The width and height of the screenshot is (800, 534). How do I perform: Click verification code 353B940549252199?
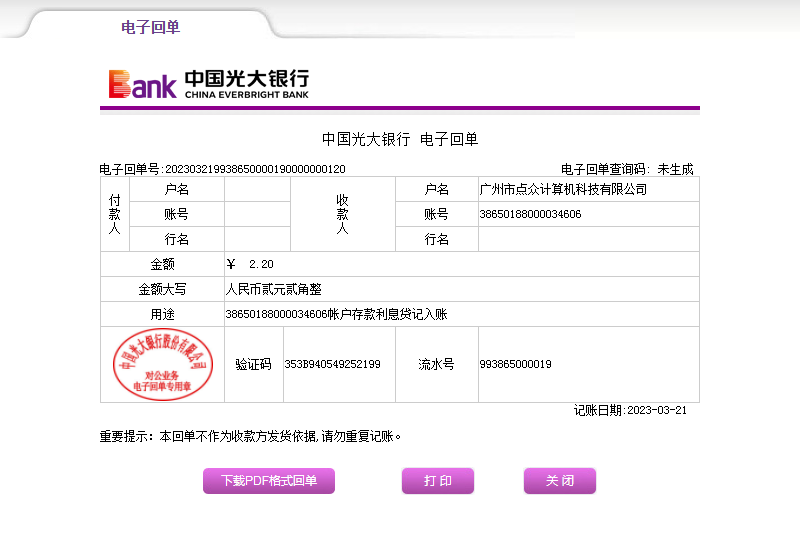click(333, 364)
